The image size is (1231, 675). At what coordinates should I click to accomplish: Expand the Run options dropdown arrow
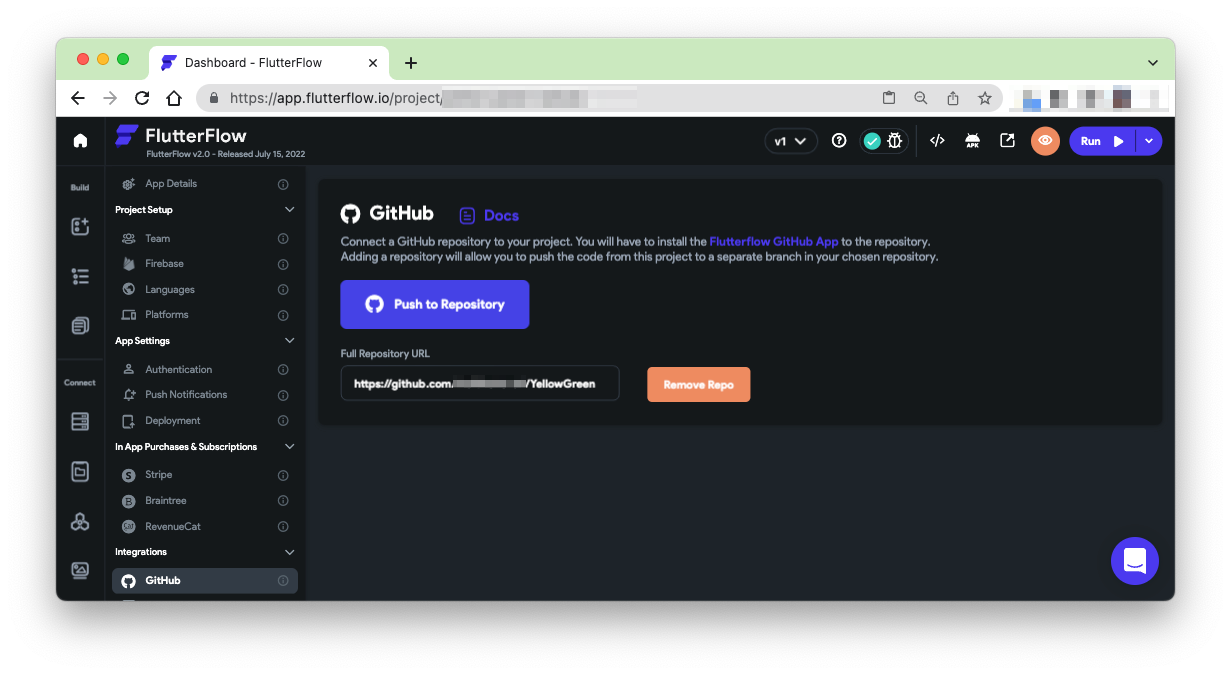(1149, 141)
